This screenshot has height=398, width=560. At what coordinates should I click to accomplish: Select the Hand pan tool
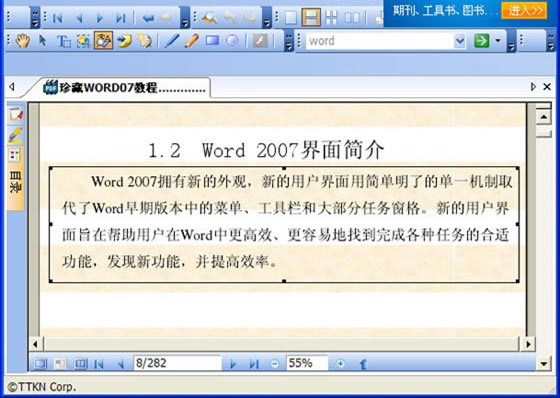point(22,41)
